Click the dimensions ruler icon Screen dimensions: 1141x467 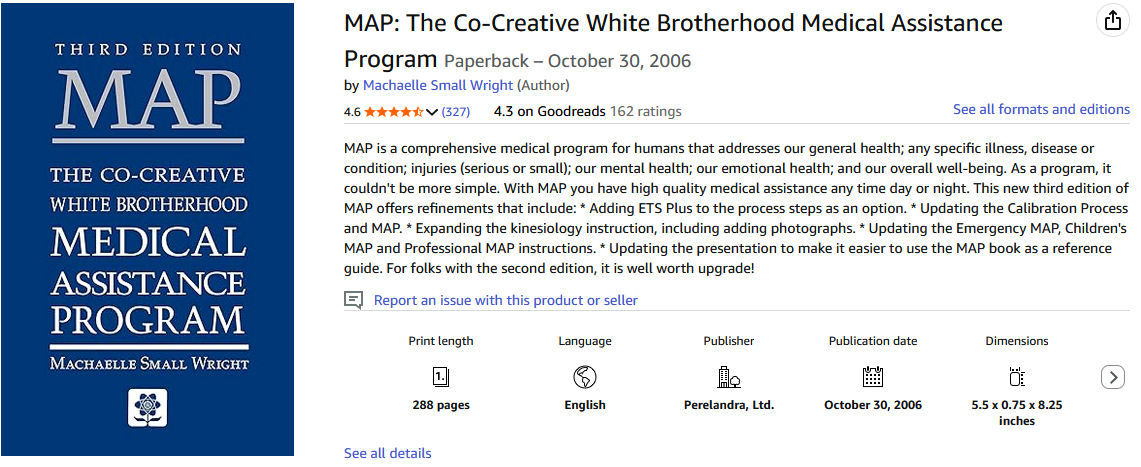tap(1017, 377)
